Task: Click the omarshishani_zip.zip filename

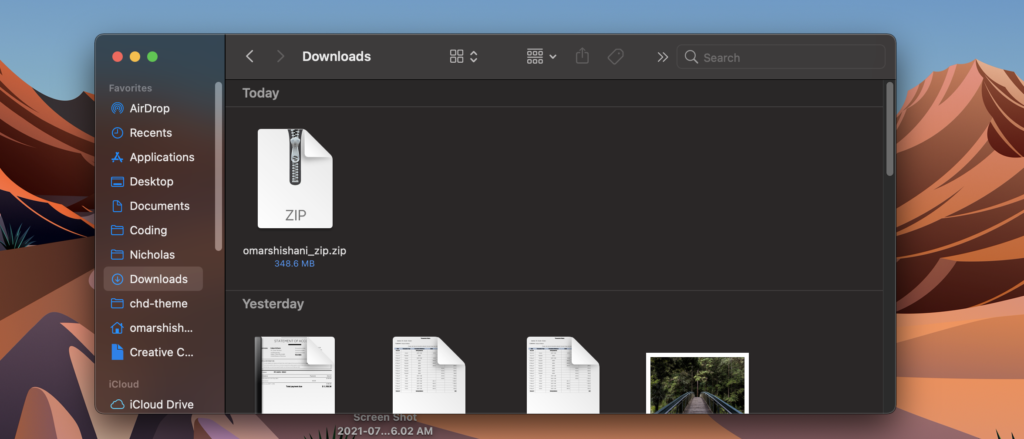Action: (295, 251)
